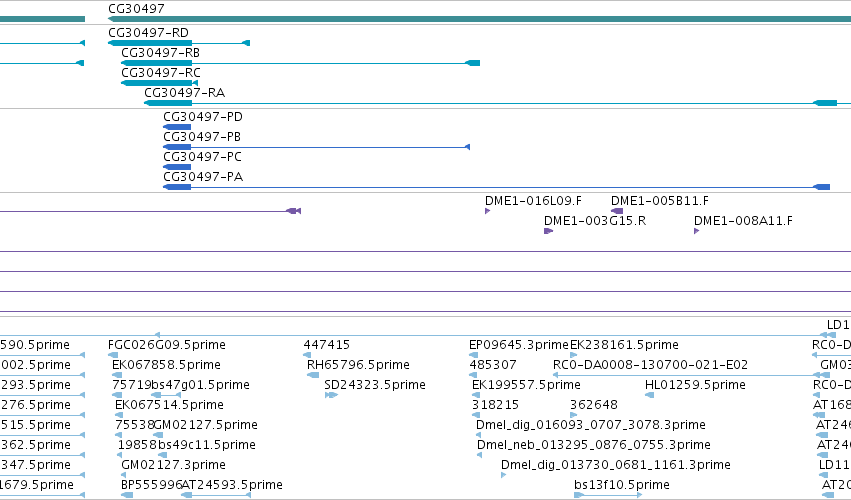Select transcript CG30497-RC label
The width and height of the screenshot is (851, 500).
(161, 73)
